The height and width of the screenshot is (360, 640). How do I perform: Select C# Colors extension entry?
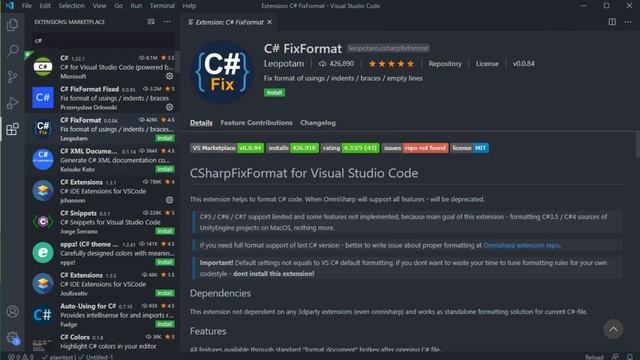click(101, 342)
